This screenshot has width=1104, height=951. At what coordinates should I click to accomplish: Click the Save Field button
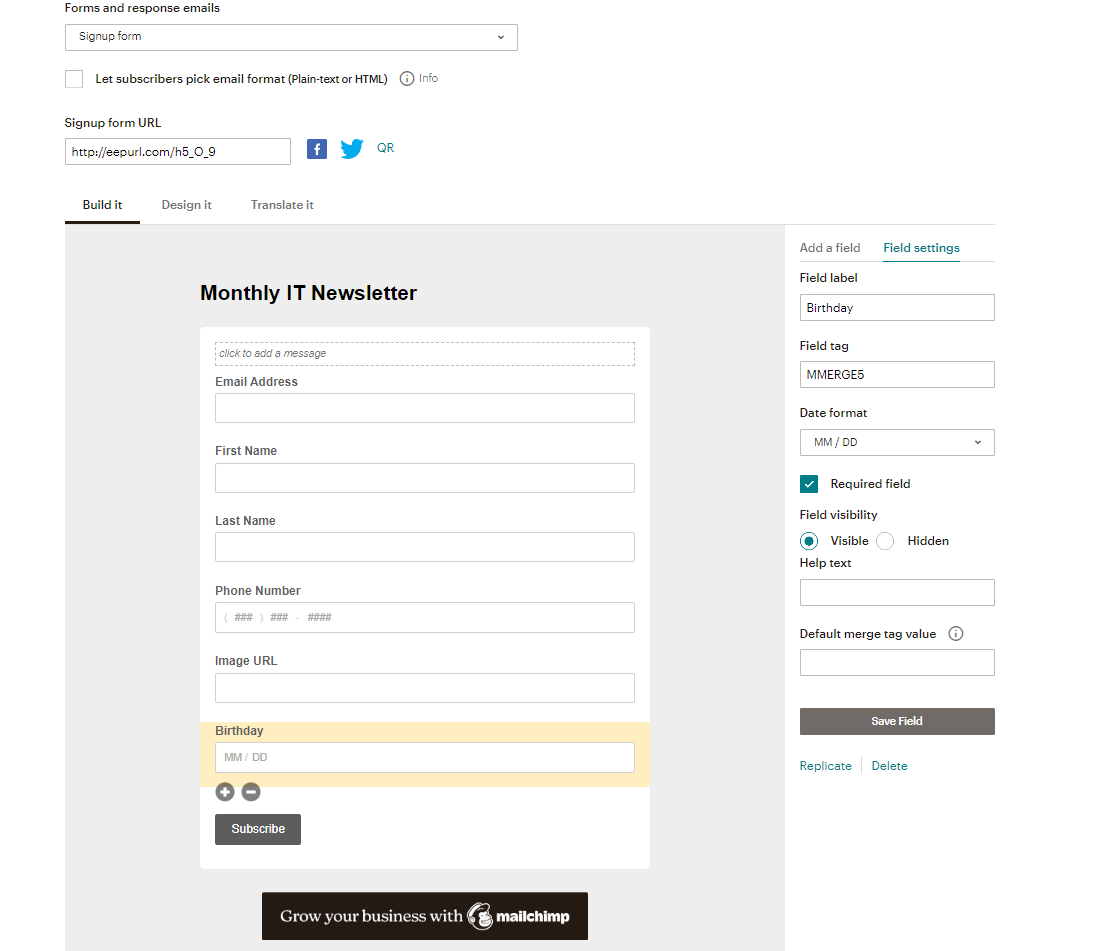coord(897,722)
